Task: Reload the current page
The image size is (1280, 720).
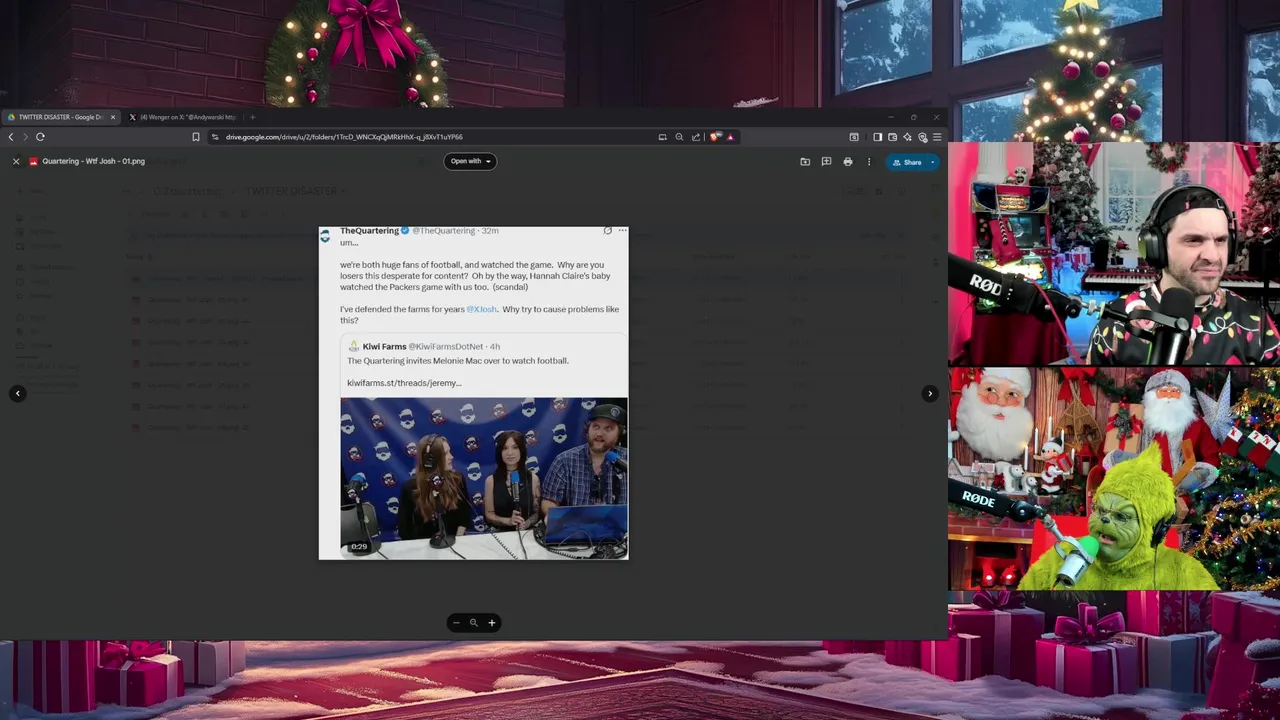Action: point(40,137)
